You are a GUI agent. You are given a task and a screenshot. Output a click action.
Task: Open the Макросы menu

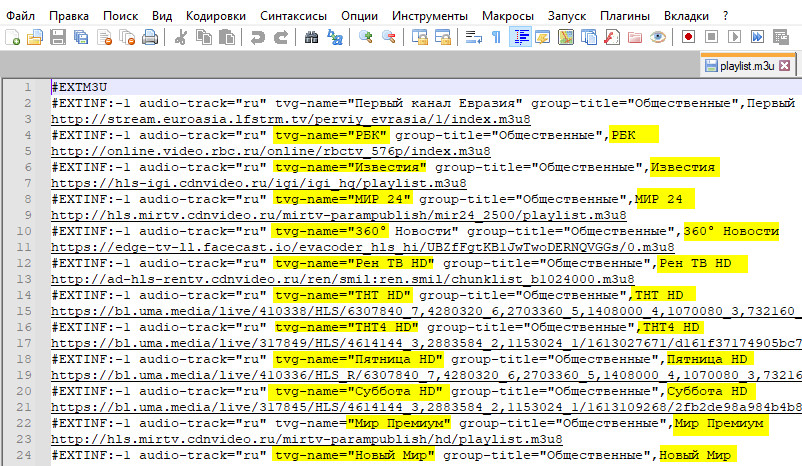[x=508, y=16]
